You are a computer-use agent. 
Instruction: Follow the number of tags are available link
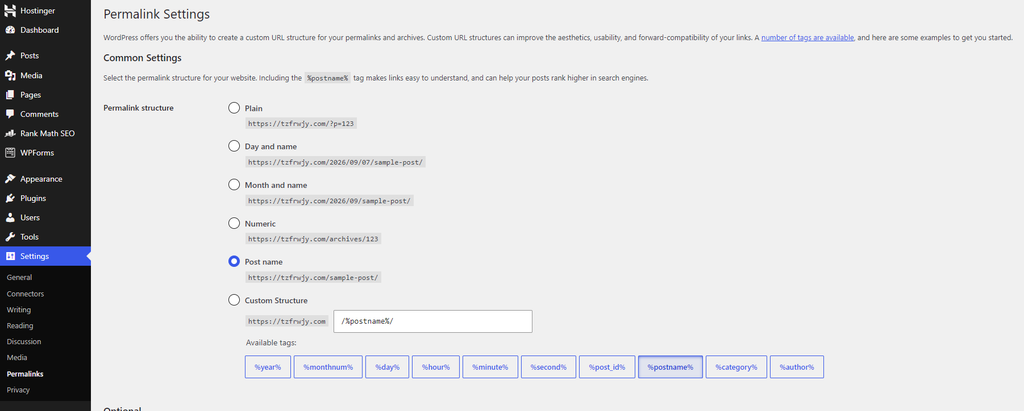(807, 38)
